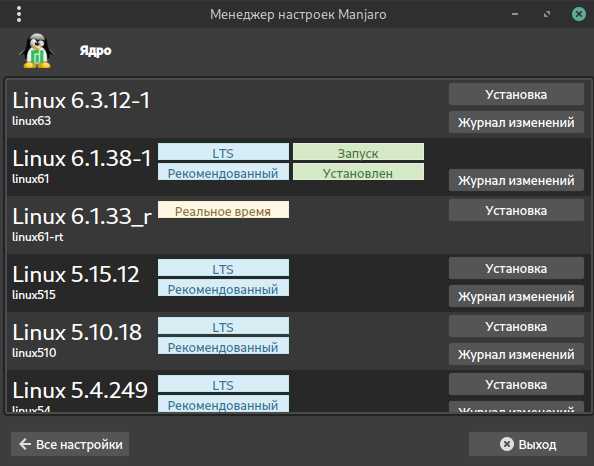Click the Выход exit button
This screenshot has height=466, width=594.
pyautogui.click(x=528, y=444)
